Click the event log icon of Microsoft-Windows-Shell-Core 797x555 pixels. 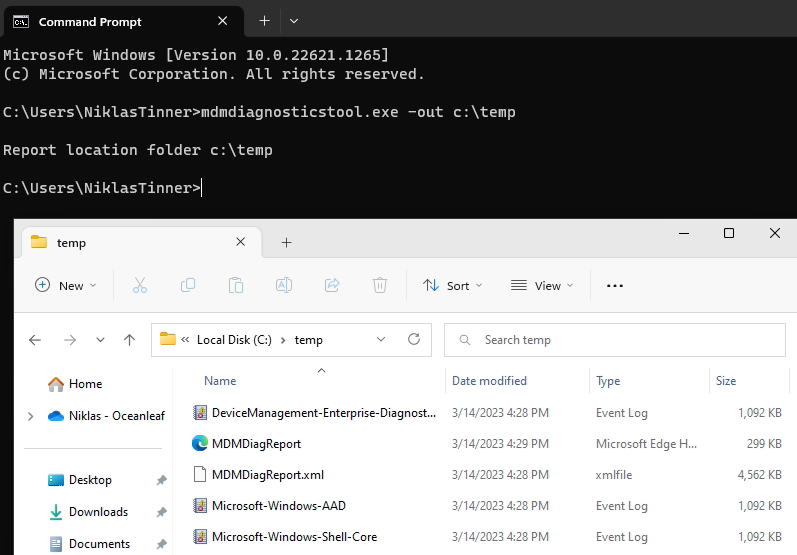click(200, 536)
